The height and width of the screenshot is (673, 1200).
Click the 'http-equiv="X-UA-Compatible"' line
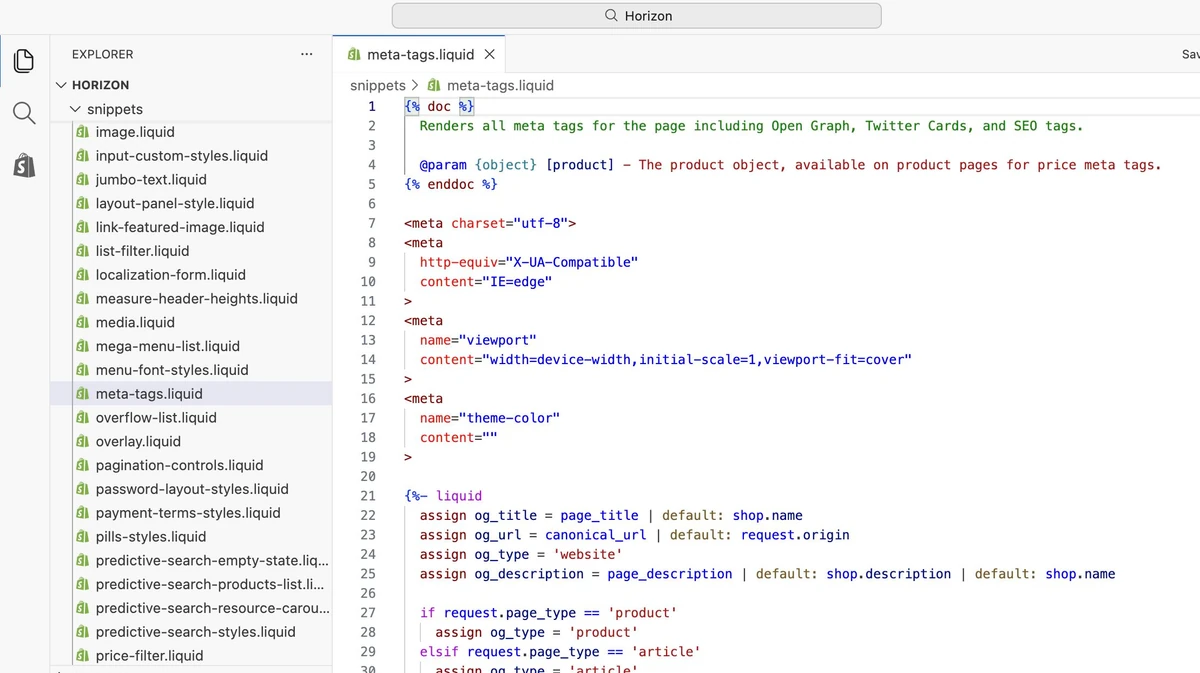(529, 262)
